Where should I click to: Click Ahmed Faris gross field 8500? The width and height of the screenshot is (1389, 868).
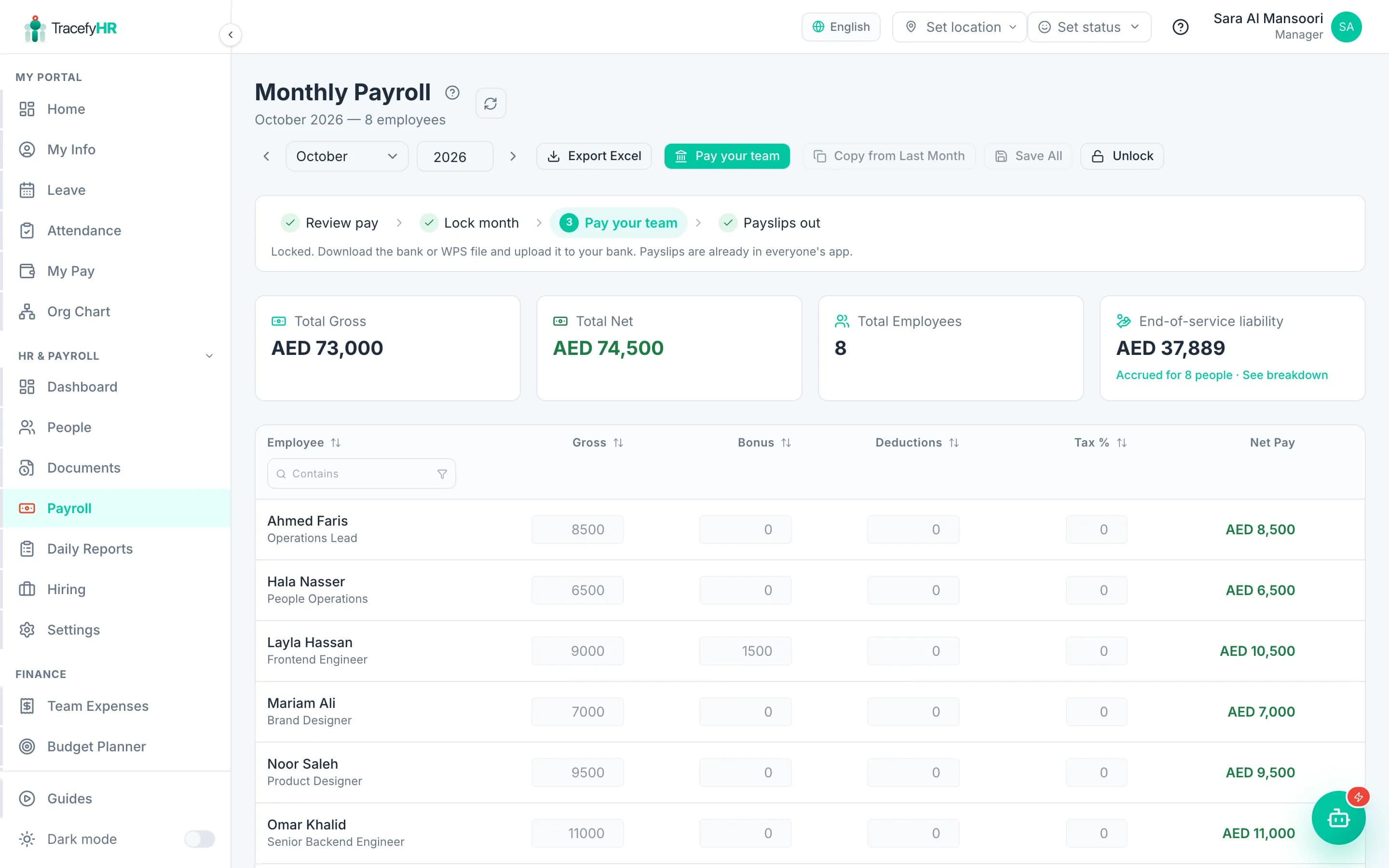(577, 529)
